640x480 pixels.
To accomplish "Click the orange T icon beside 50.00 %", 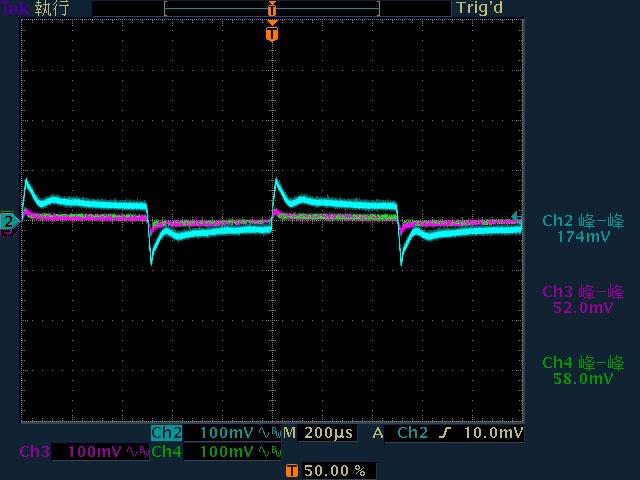I will 291,470.
